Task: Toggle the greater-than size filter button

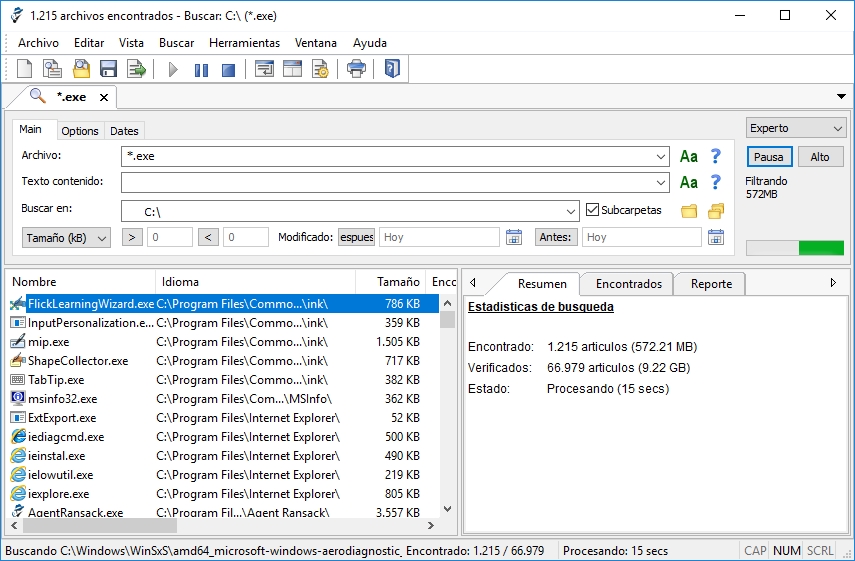Action: coord(132,237)
